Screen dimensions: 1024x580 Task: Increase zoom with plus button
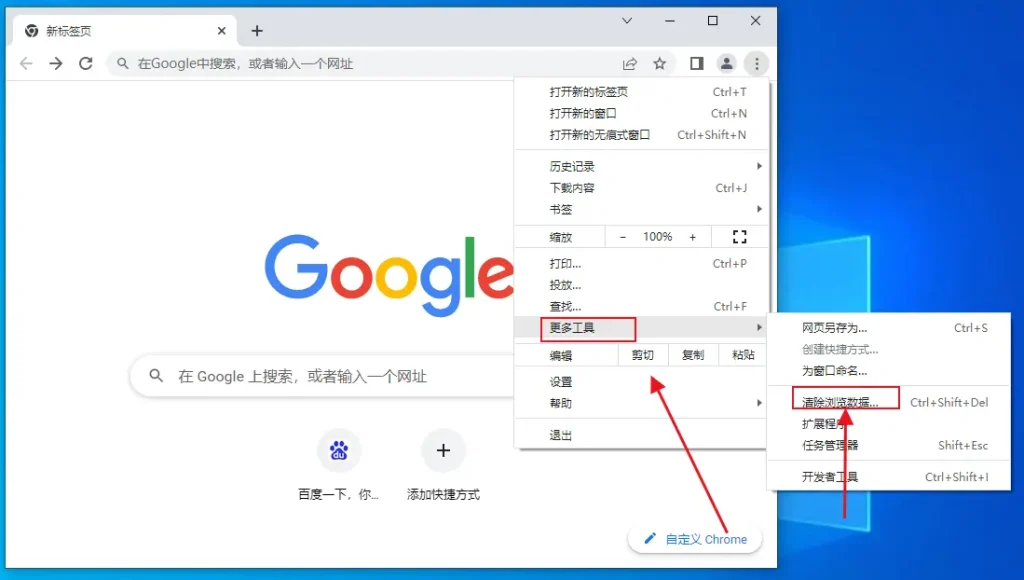[692, 237]
